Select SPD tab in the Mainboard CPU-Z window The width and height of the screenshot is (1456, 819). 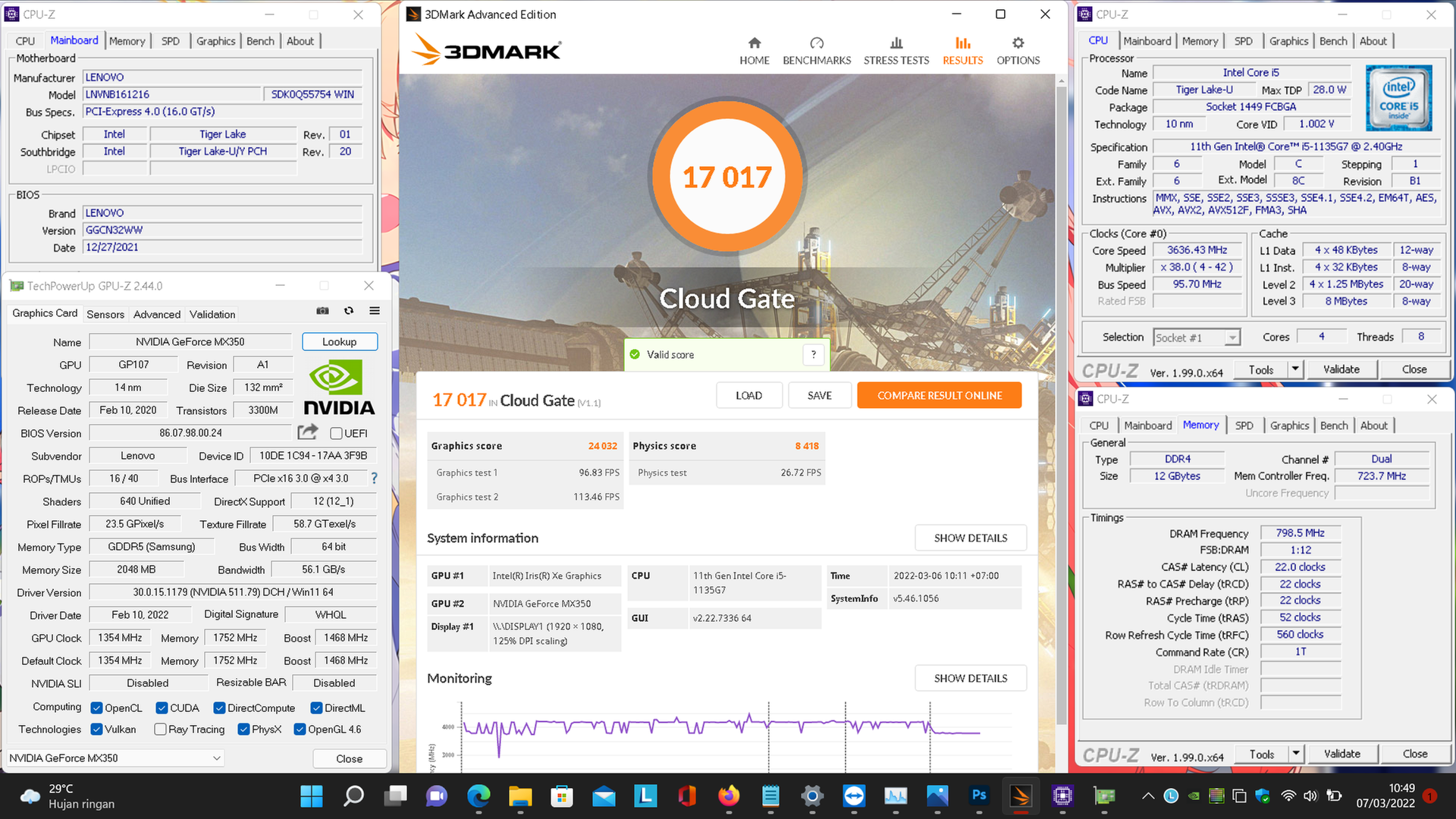171,41
